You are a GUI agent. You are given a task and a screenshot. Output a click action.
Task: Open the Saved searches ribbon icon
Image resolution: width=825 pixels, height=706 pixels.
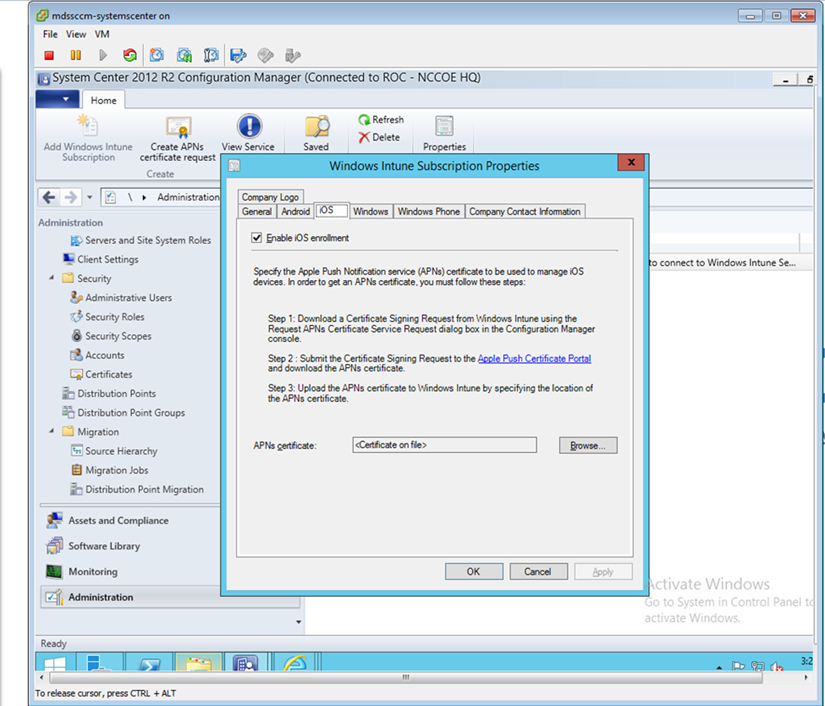tap(316, 133)
